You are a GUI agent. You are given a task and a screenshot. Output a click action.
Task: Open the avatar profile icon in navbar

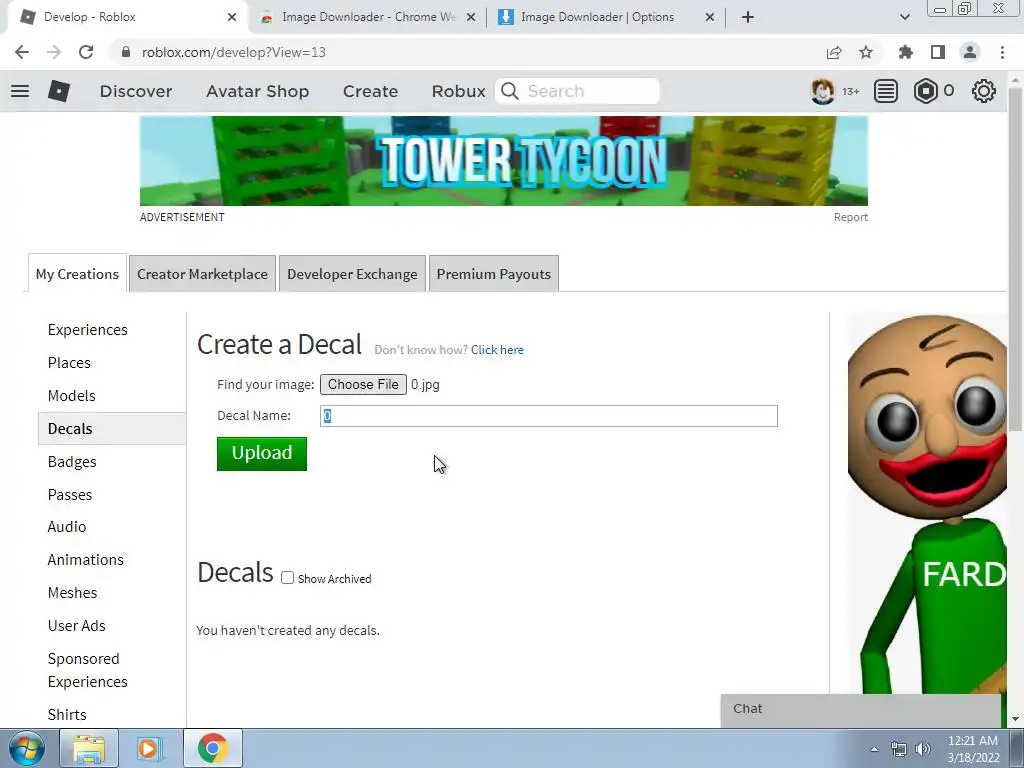[822, 91]
